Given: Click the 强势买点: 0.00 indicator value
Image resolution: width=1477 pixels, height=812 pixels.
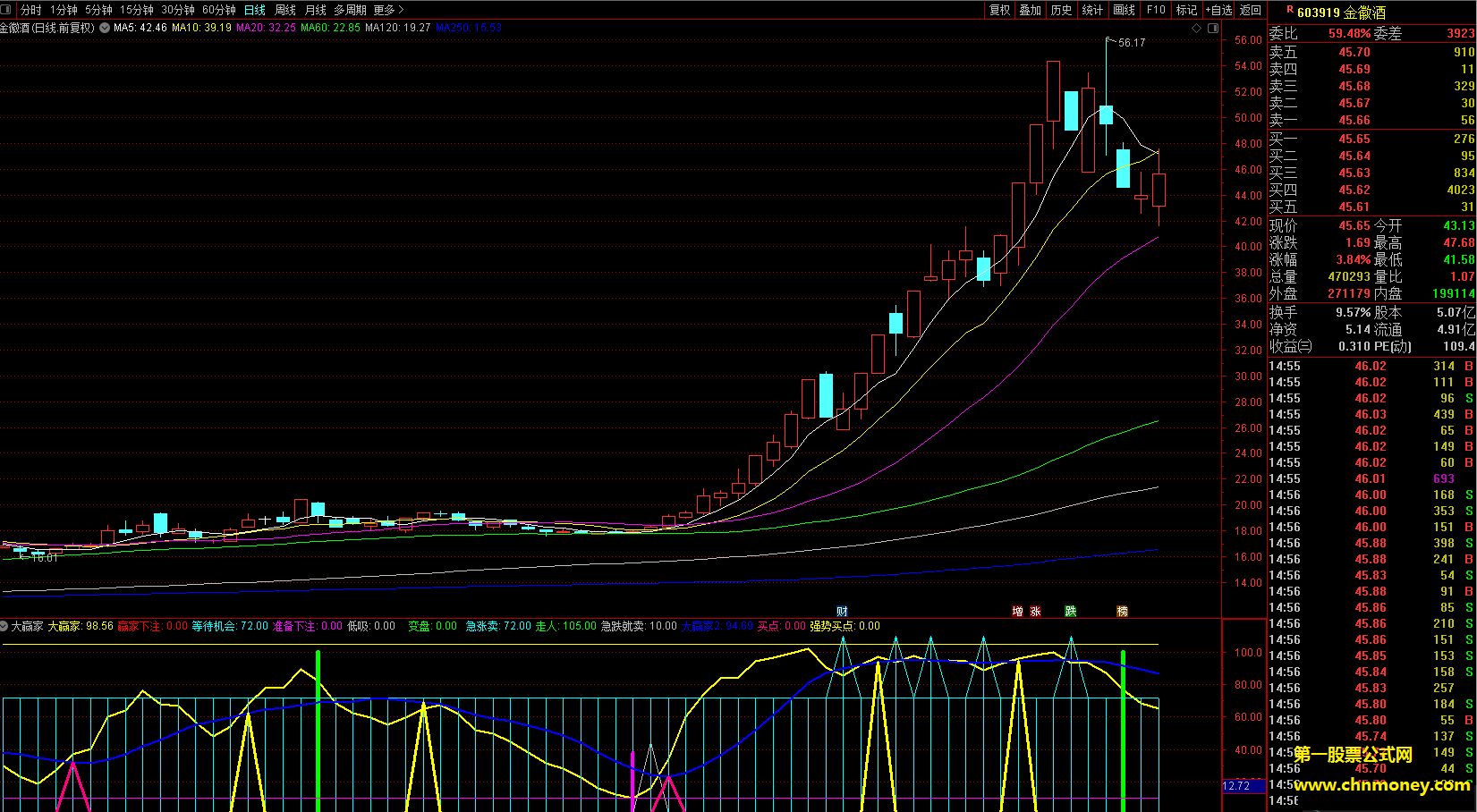Looking at the screenshot, I should pos(845,626).
